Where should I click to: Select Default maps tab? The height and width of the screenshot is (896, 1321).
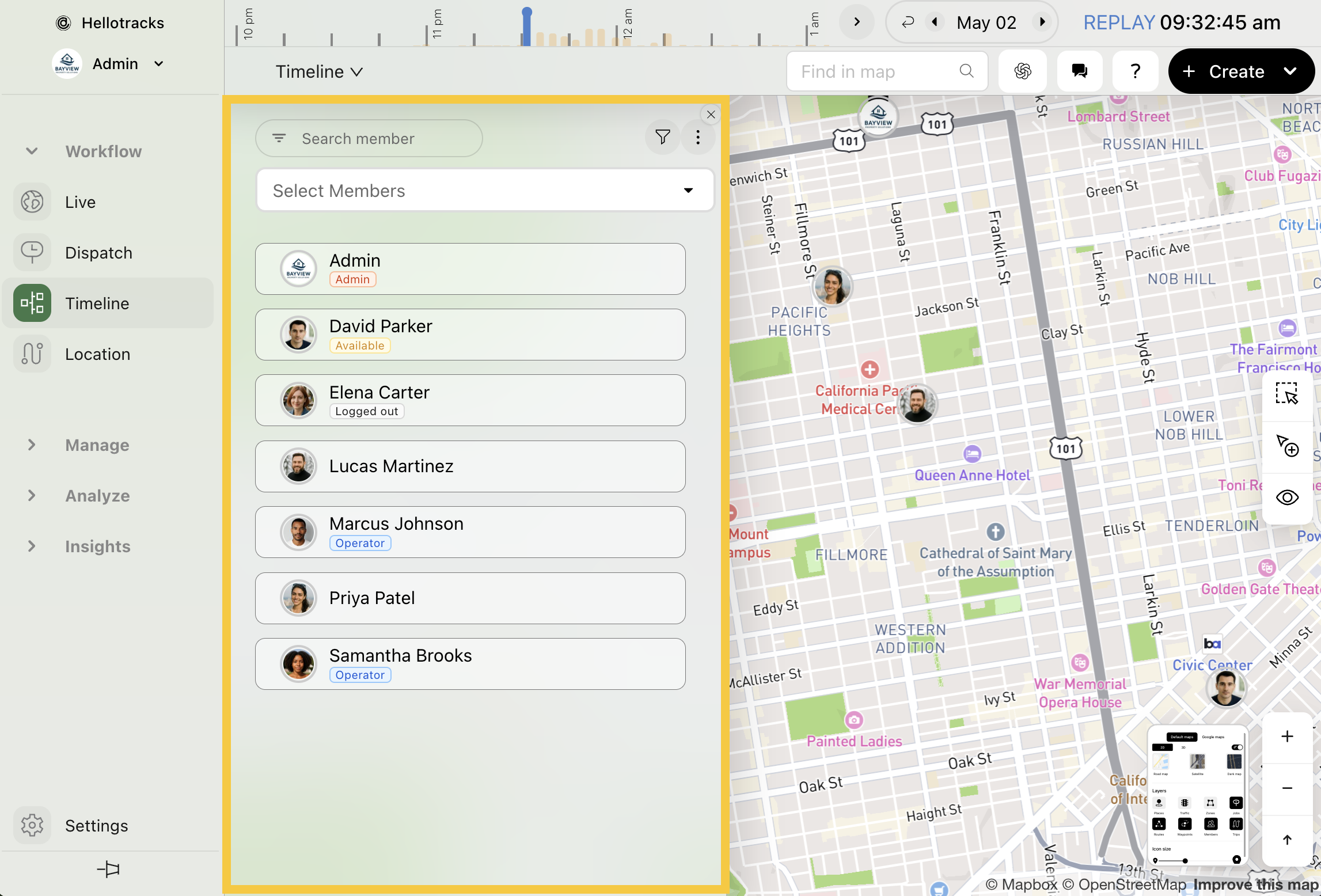(1182, 737)
